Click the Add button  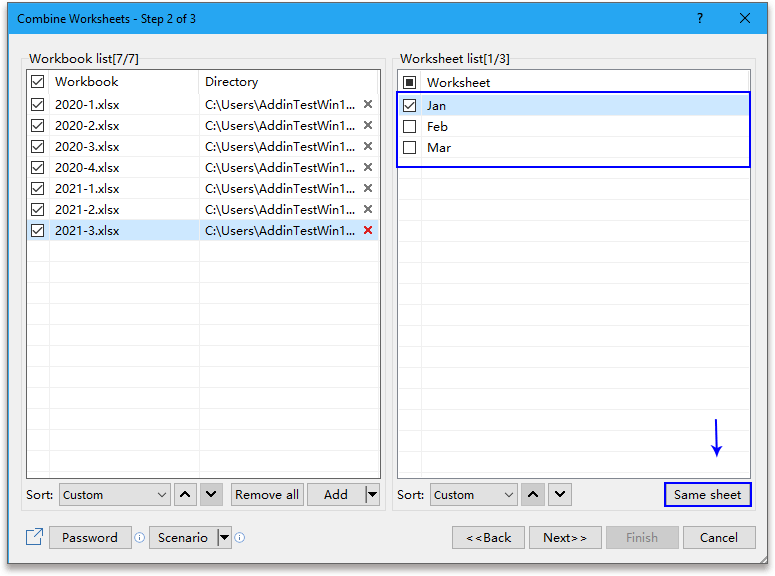(336, 494)
